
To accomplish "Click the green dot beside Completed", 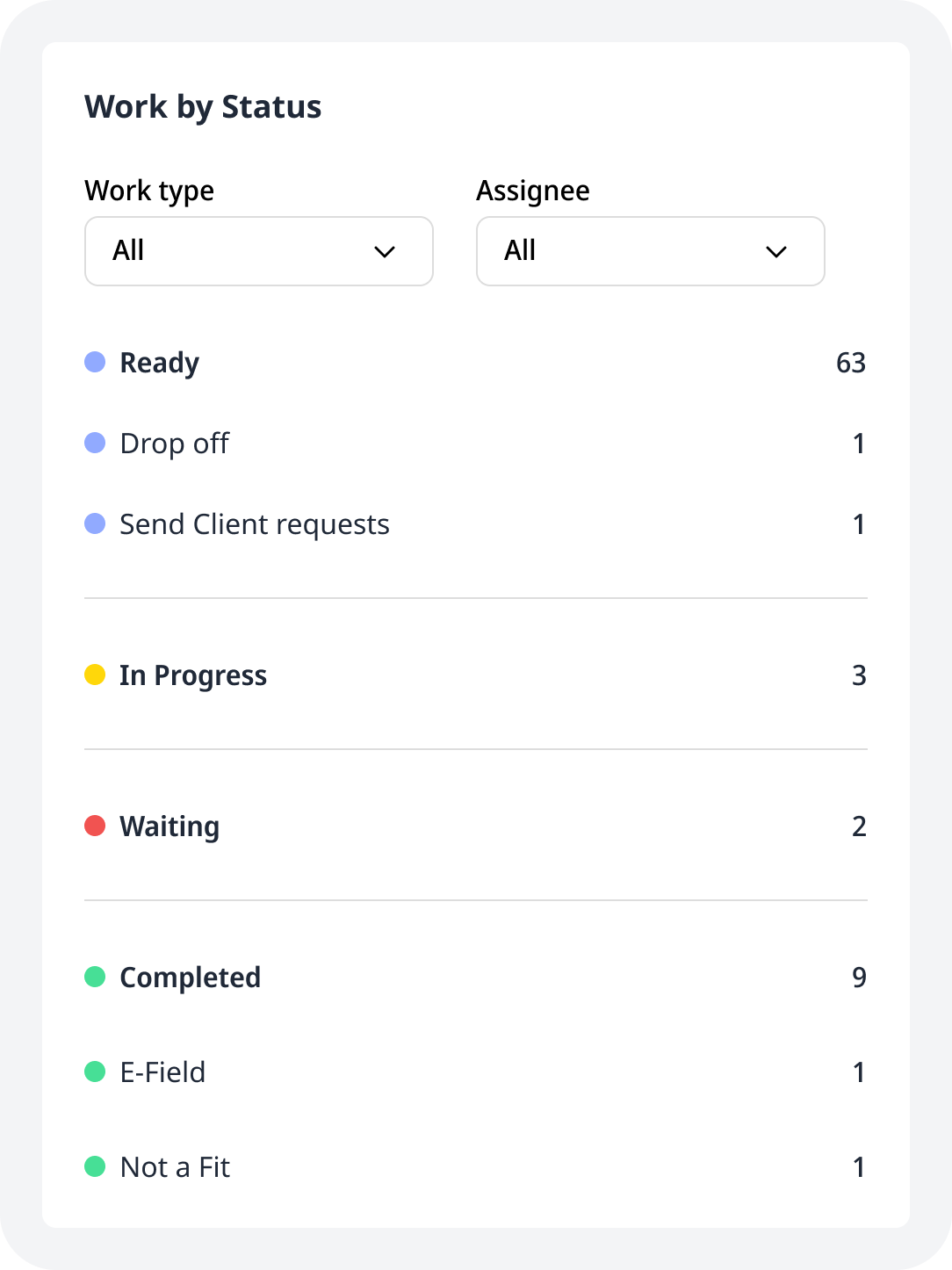I will pyautogui.click(x=95, y=977).
